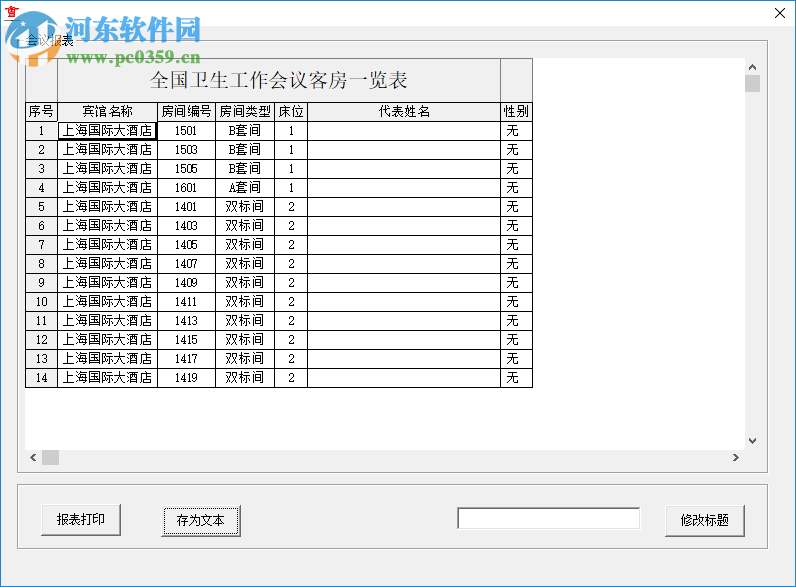Click hotel name cell in row 5
Viewport: 796px width, 587px height.
point(108,207)
